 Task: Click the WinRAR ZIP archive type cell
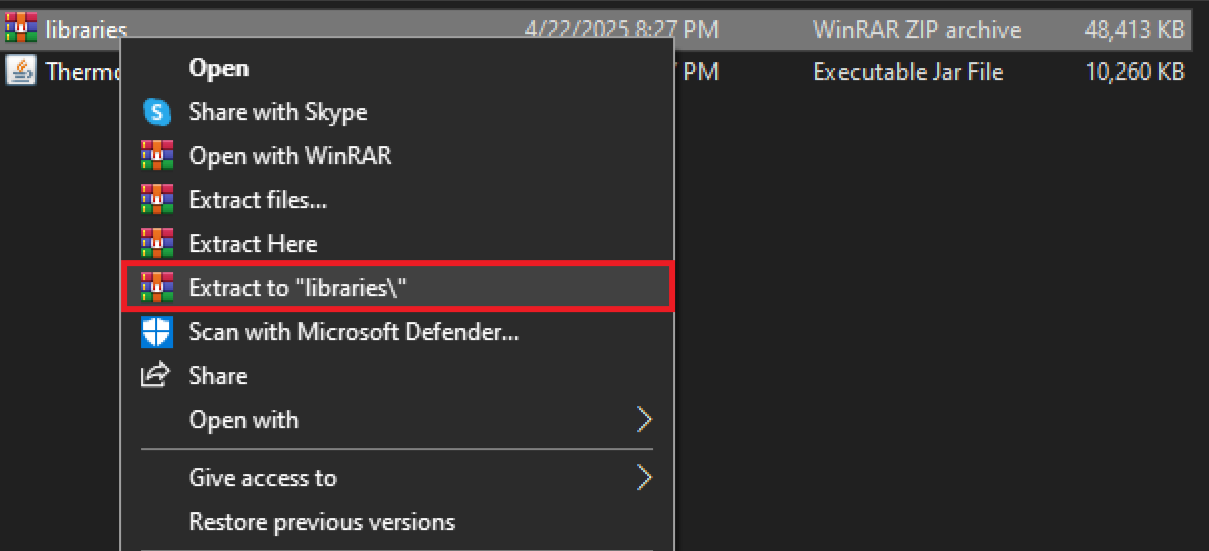point(917,30)
